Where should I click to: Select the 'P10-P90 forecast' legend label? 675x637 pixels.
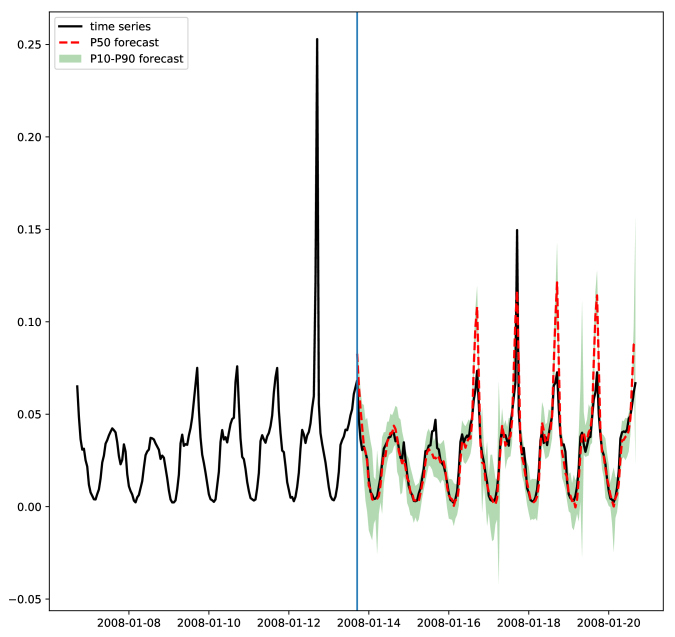tap(136, 59)
